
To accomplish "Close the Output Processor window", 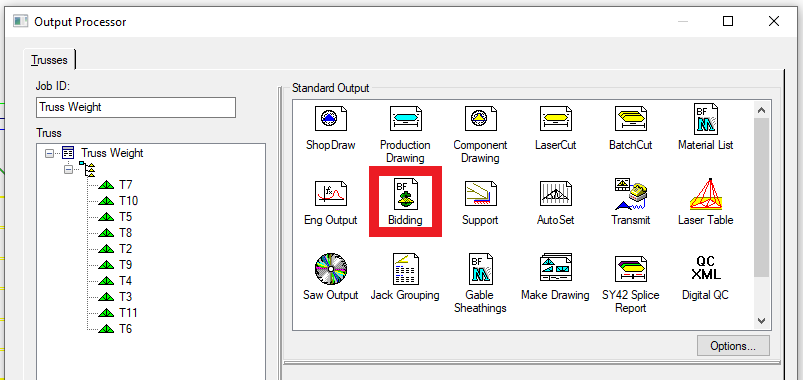I will [774, 21].
